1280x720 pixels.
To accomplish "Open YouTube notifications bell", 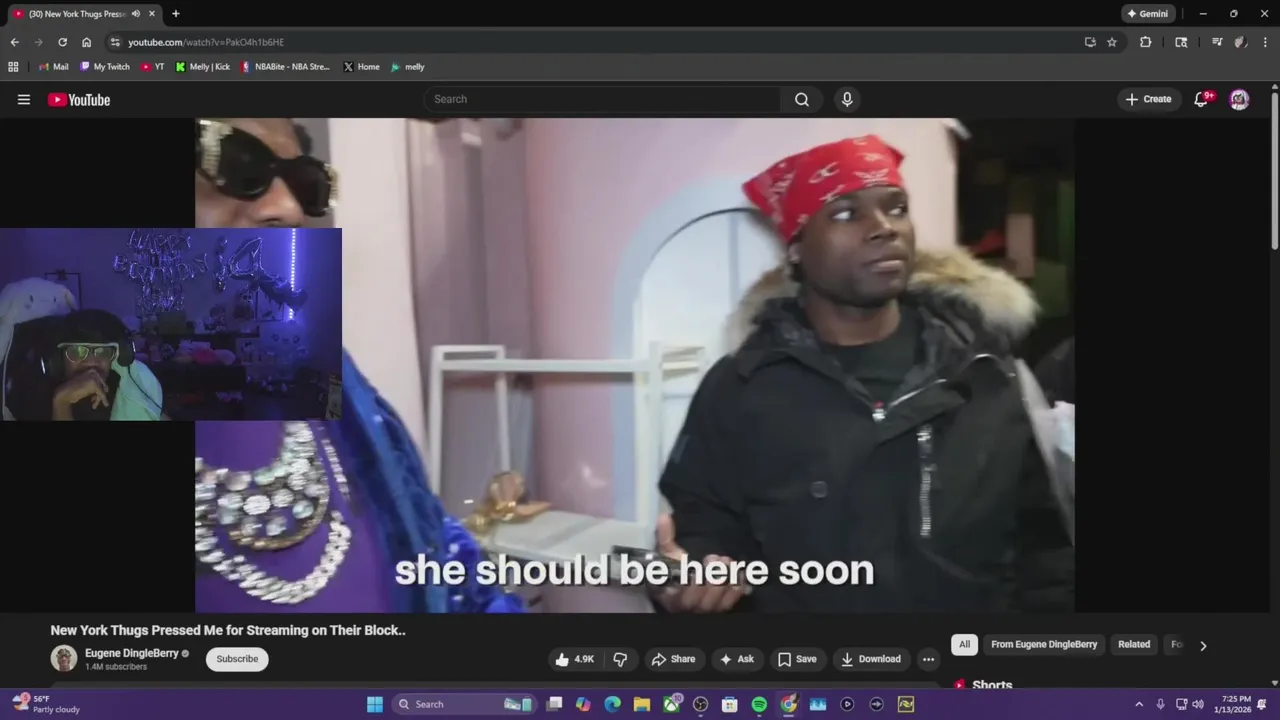I will click(x=1202, y=99).
